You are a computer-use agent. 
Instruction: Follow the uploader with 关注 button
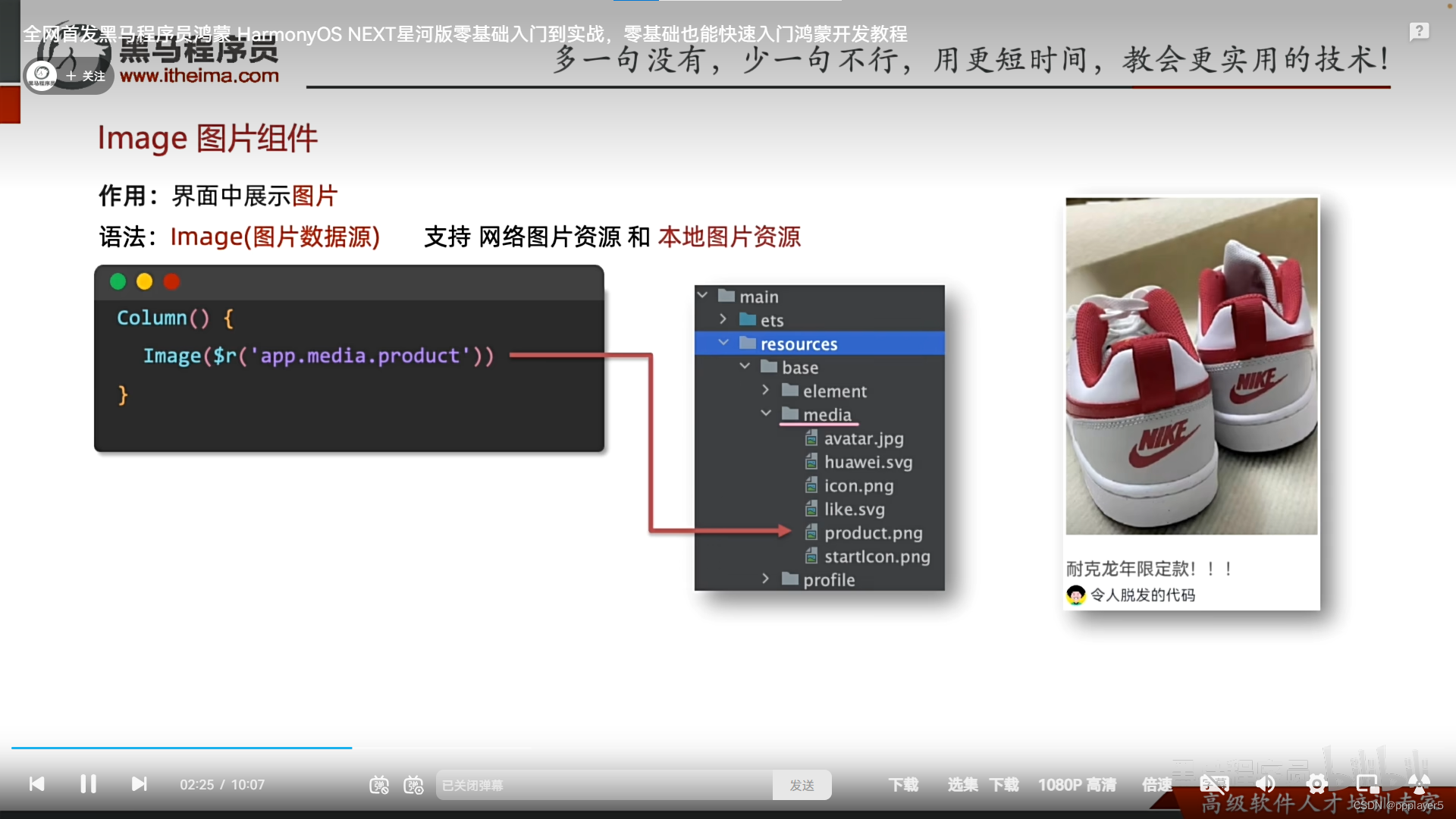point(86,76)
